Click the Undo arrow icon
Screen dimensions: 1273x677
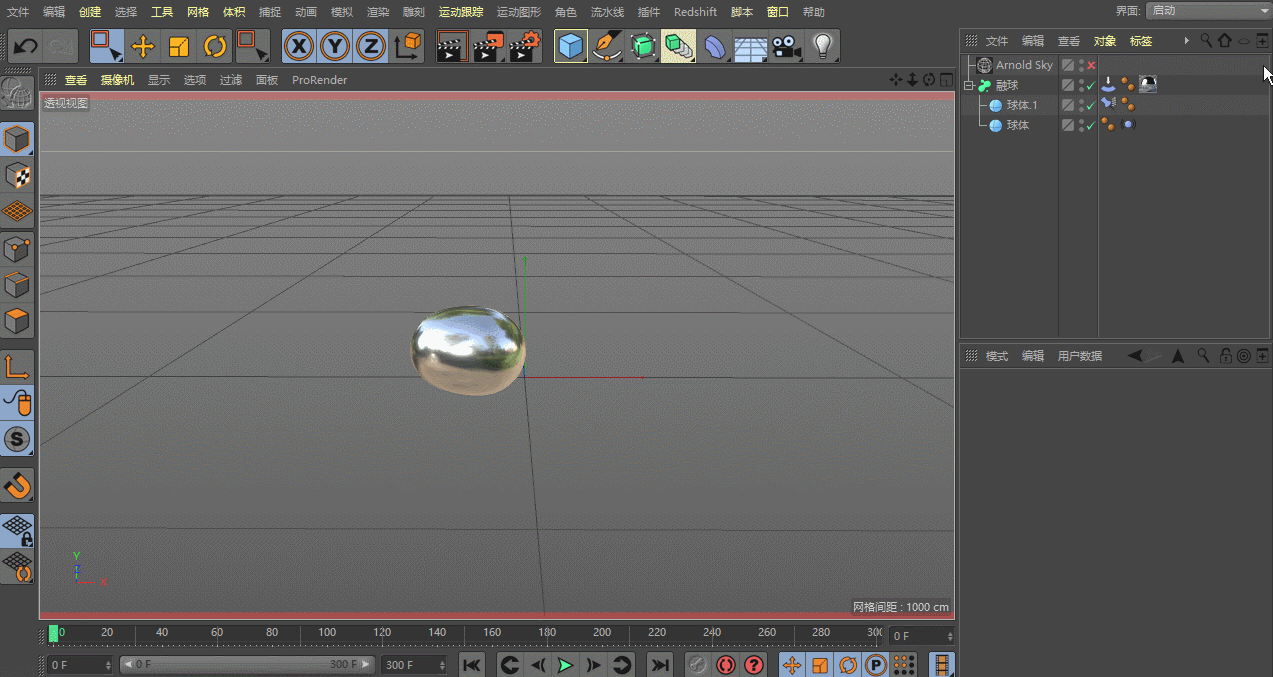(x=25, y=47)
